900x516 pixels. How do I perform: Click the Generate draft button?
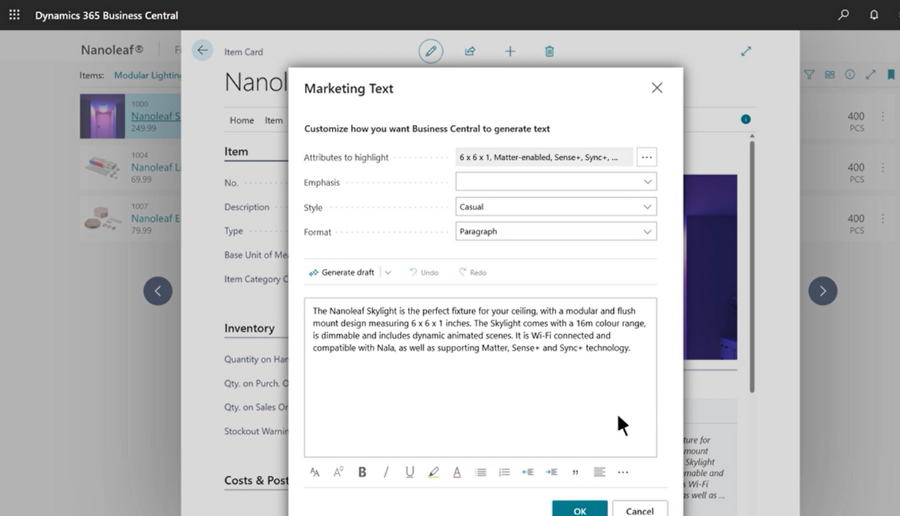click(342, 272)
